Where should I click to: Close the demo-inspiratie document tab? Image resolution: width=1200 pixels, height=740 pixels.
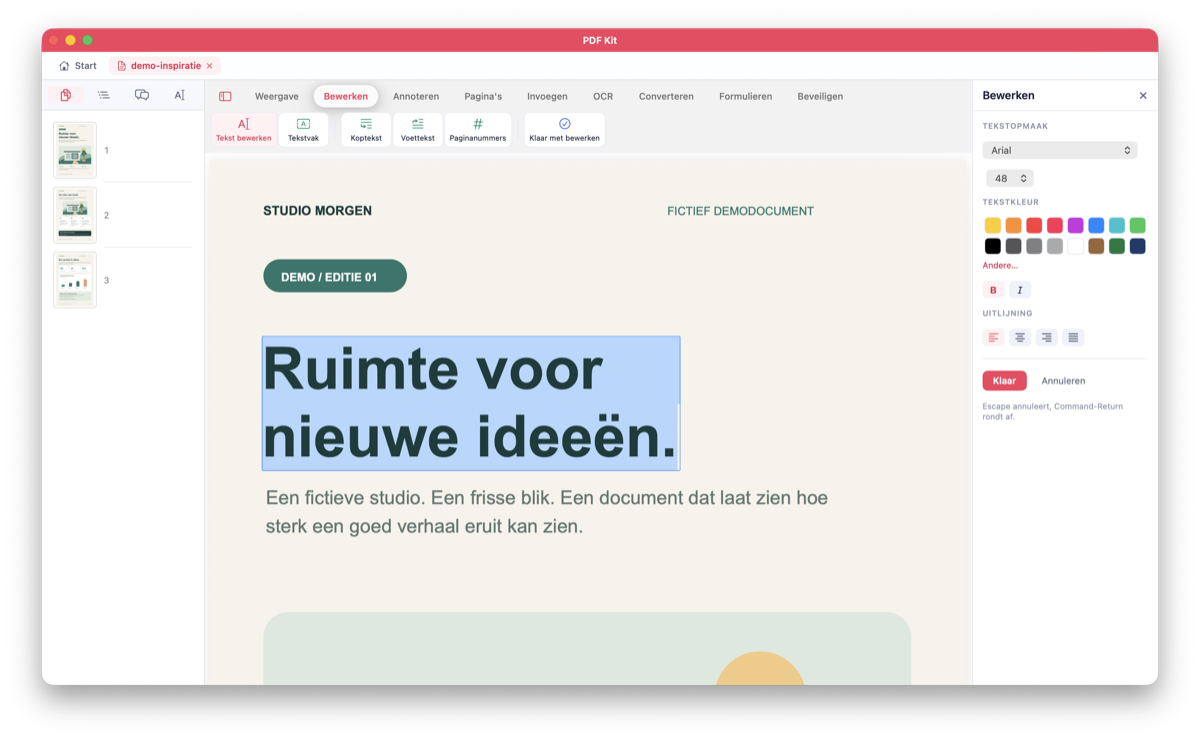click(x=210, y=66)
